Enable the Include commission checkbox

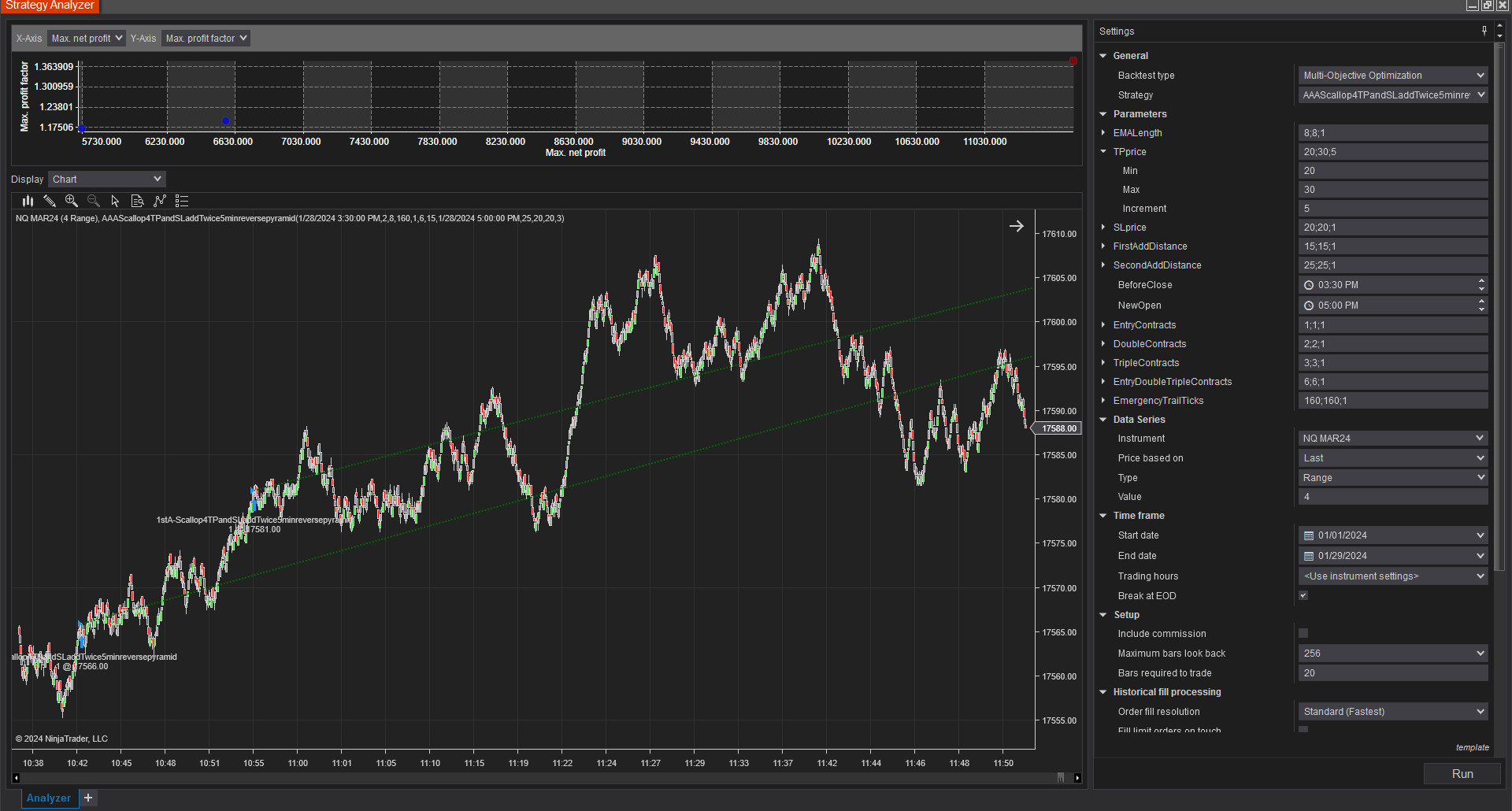point(1303,633)
